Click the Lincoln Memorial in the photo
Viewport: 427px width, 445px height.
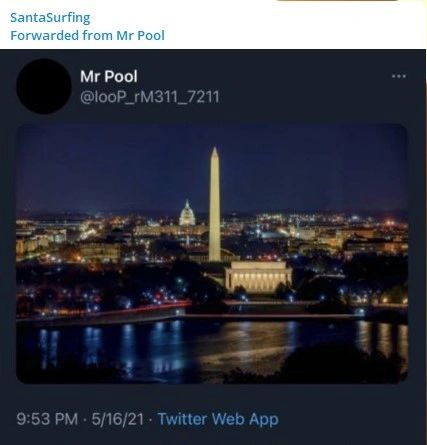[258, 276]
